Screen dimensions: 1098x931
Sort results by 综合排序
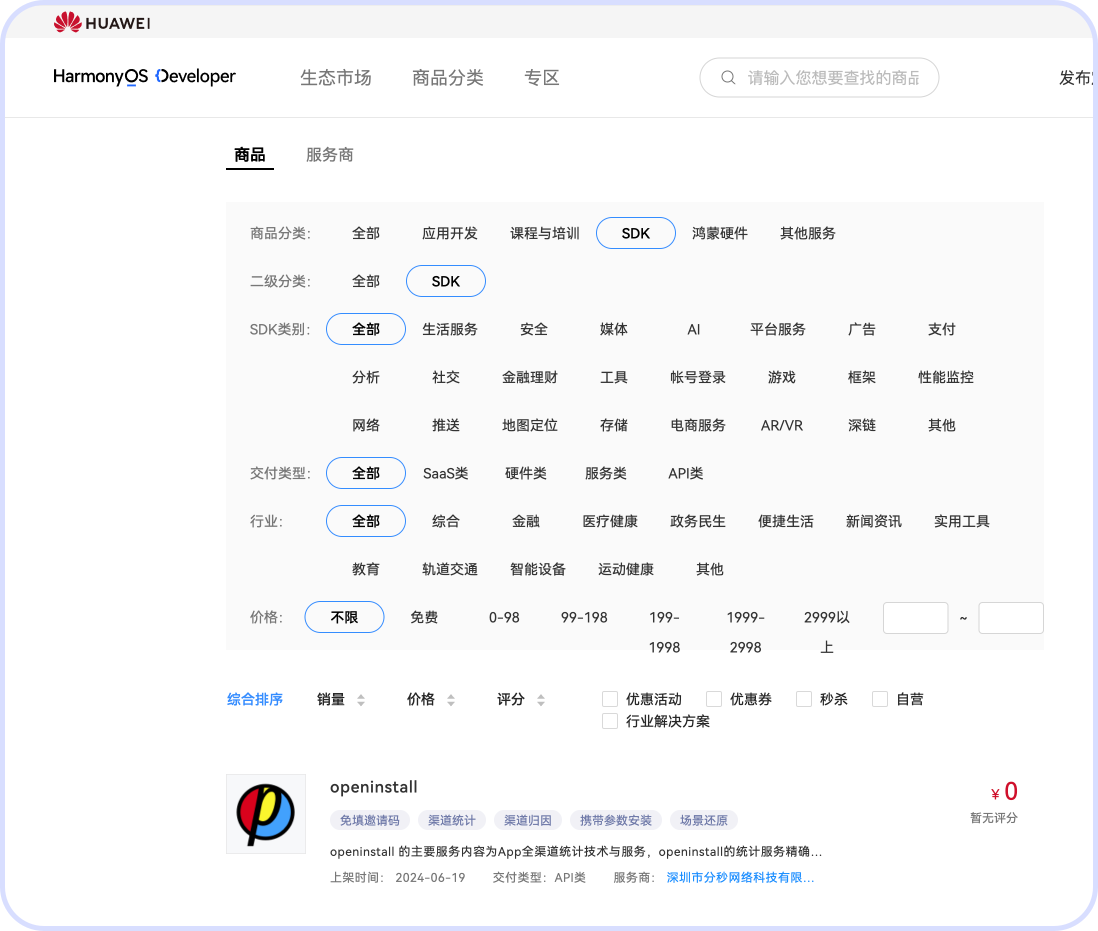tap(255, 699)
